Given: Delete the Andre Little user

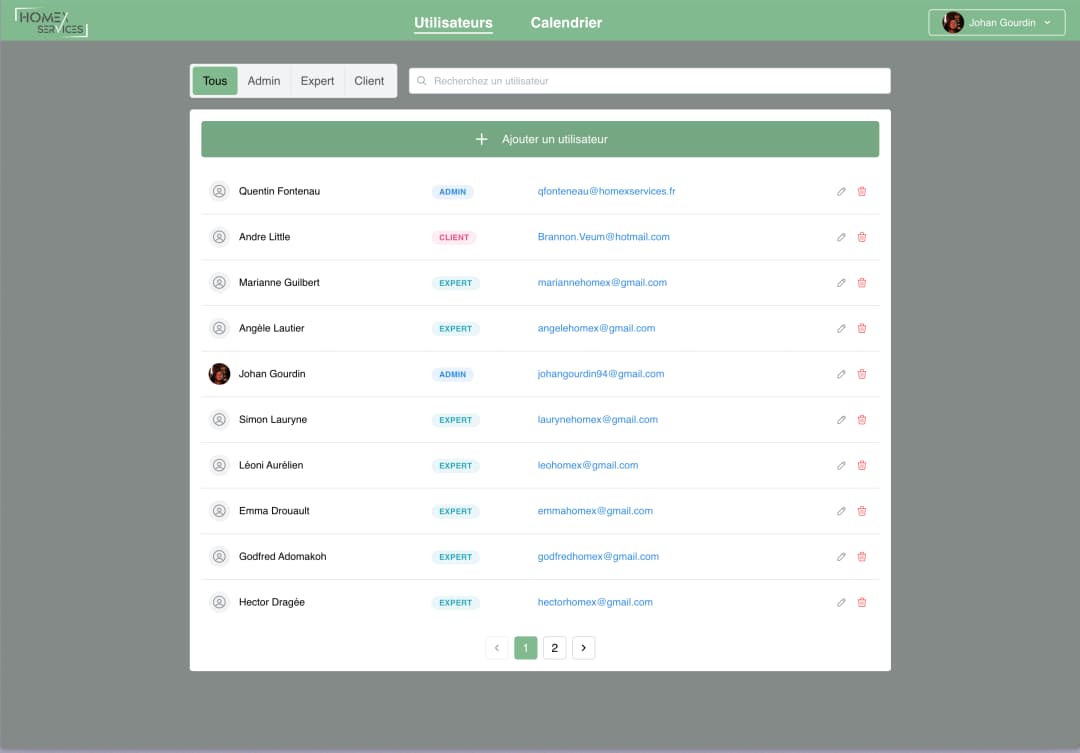Looking at the screenshot, I should click(862, 237).
